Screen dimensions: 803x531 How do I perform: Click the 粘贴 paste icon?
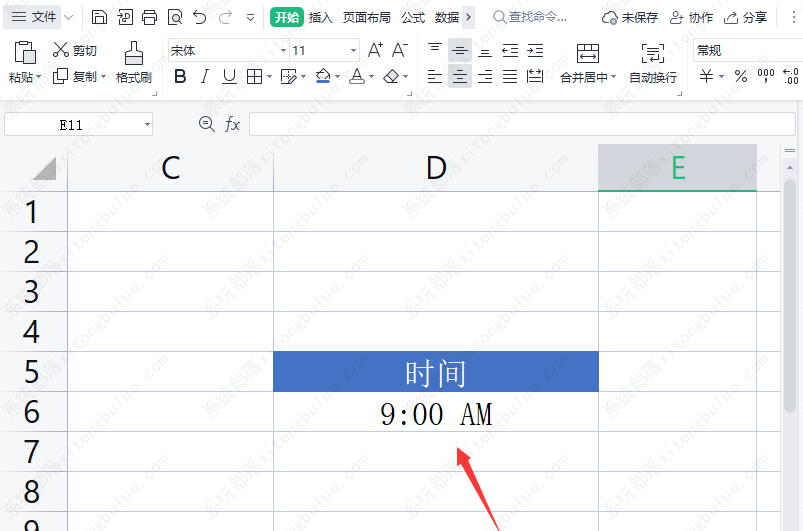(x=25, y=52)
